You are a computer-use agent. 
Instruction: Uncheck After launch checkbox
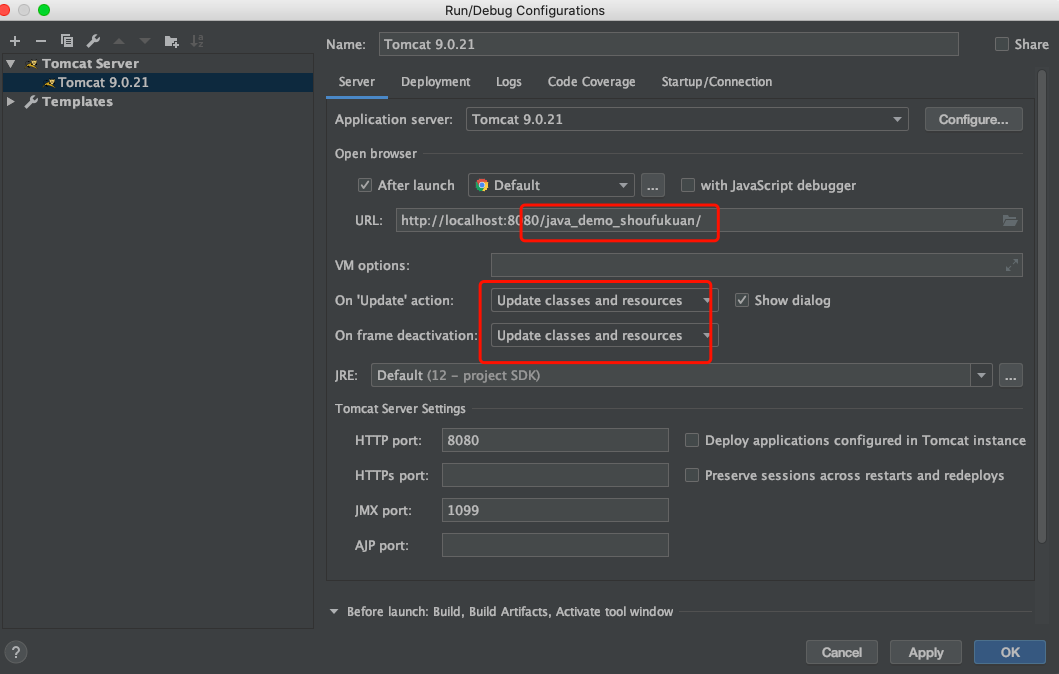[x=365, y=185]
